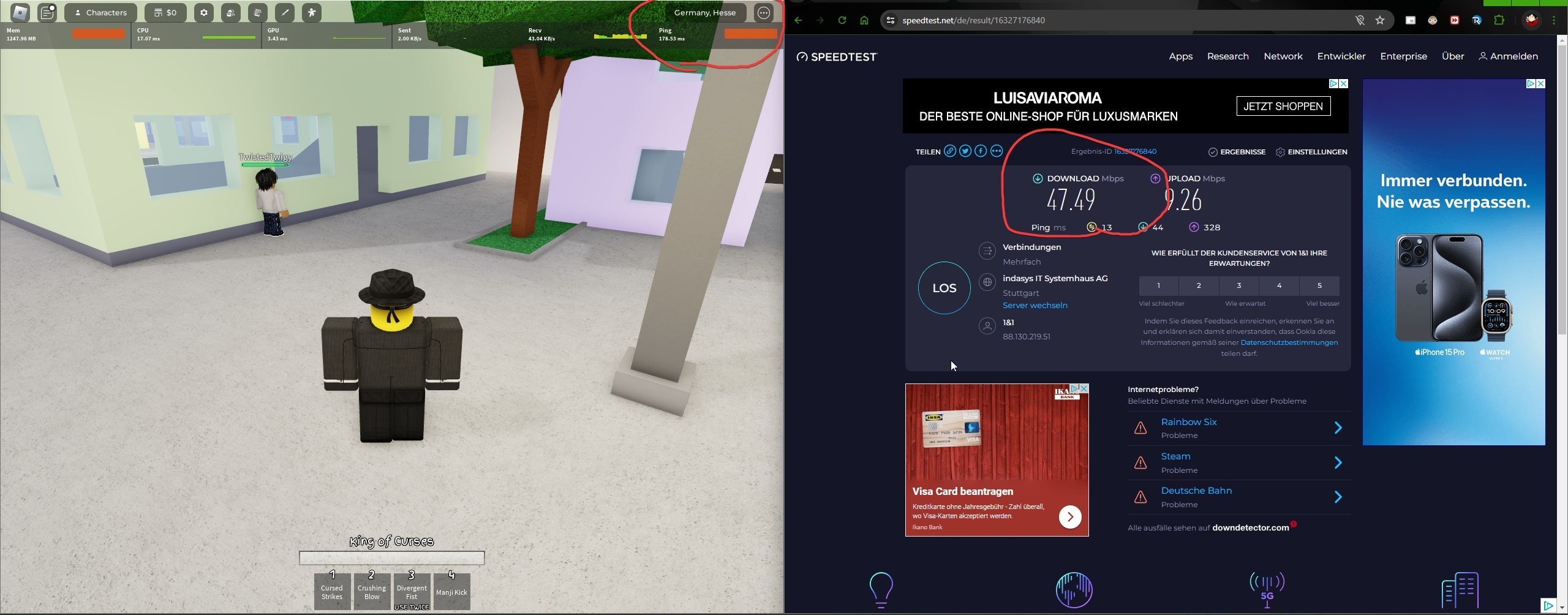Expand Rainbow Six Probleme arrow
The width and height of the screenshot is (1568, 615).
point(1338,428)
